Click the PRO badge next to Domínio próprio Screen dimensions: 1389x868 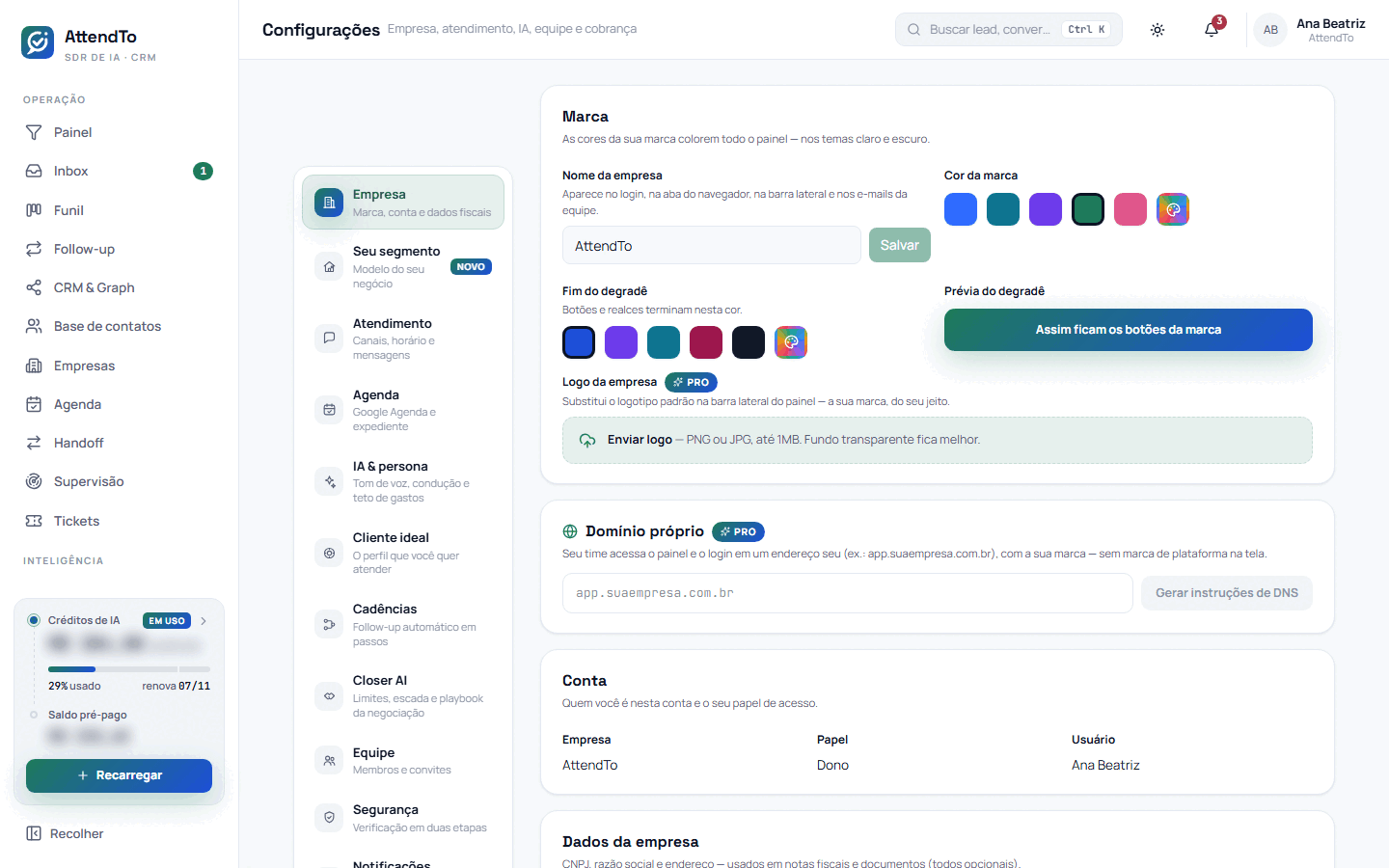[739, 531]
